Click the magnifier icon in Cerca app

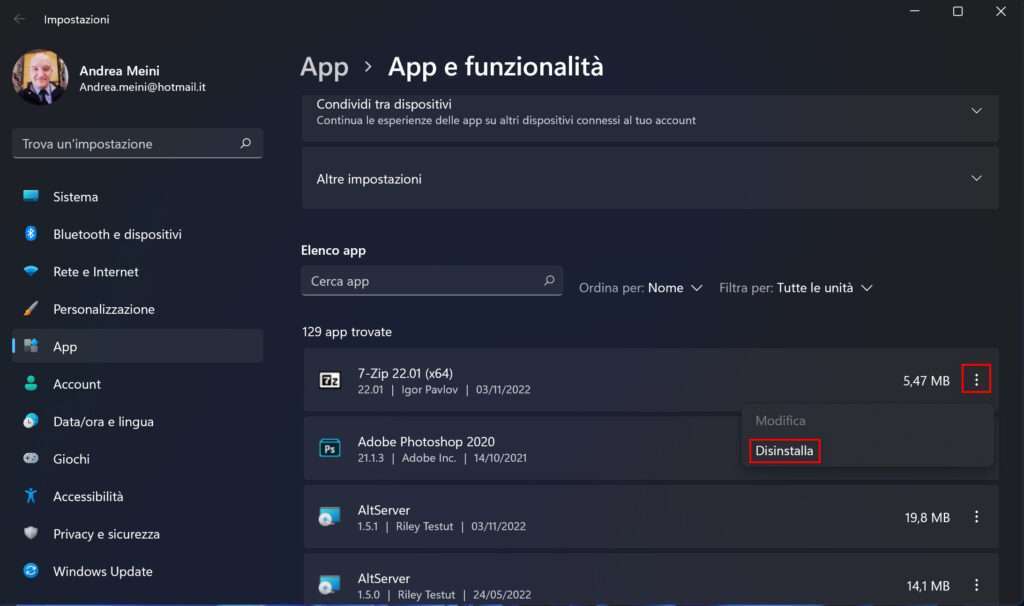(549, 280)
